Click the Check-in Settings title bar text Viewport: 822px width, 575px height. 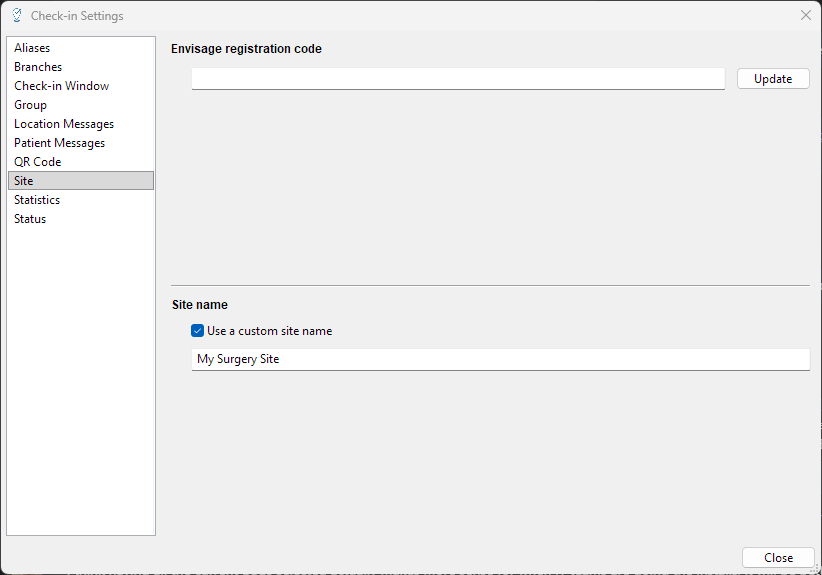(x=77, y=16)
